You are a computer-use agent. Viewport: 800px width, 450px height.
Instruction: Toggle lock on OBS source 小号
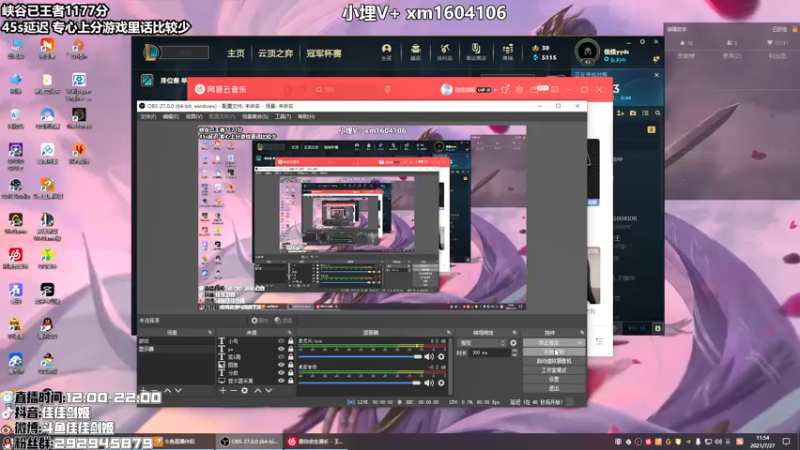pyautogui.click(x=290, y=341)
